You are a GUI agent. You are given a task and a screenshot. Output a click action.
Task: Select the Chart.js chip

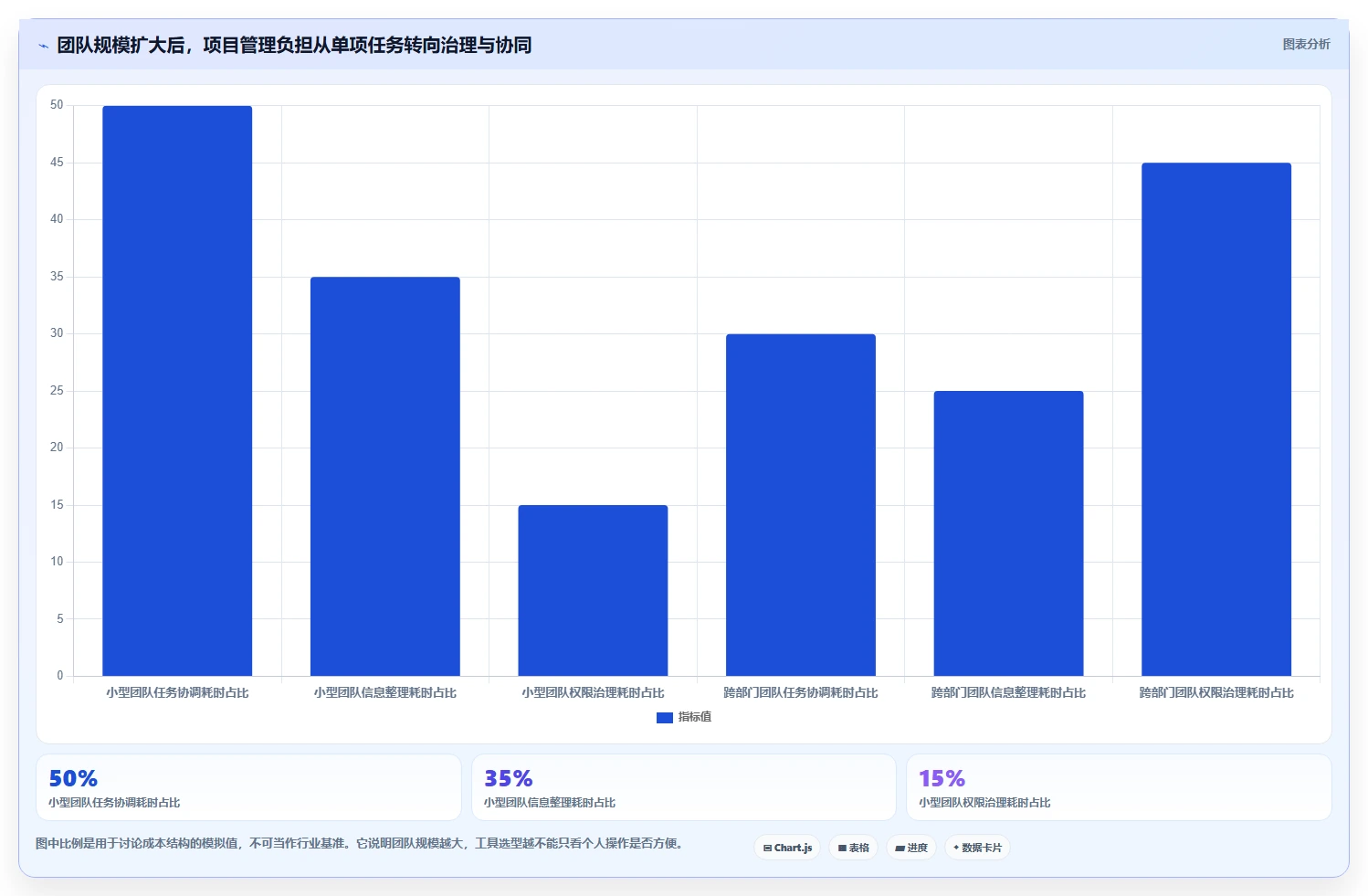tap(787, 848)
